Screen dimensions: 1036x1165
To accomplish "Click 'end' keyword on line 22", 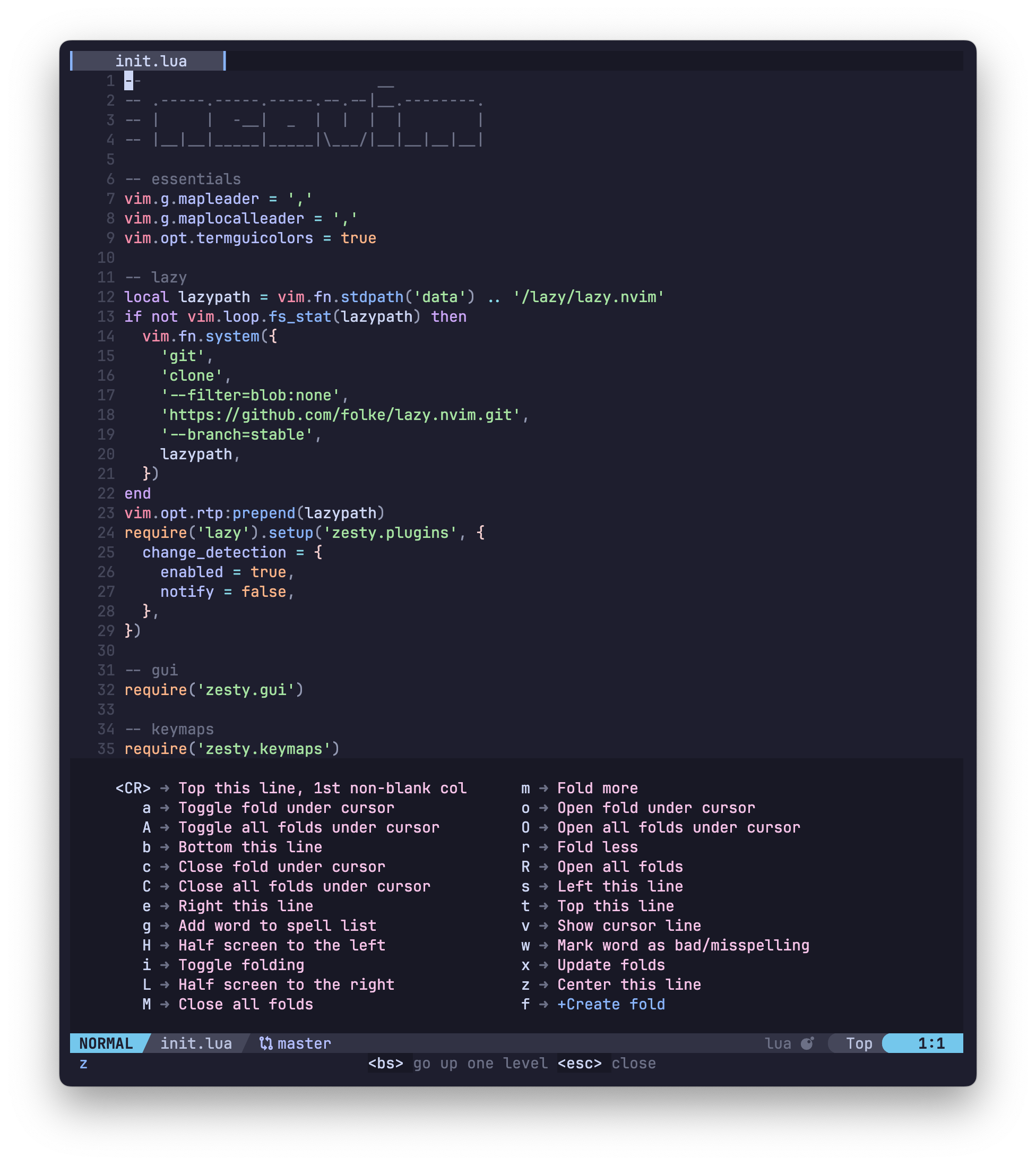I will tap(137, 493).
